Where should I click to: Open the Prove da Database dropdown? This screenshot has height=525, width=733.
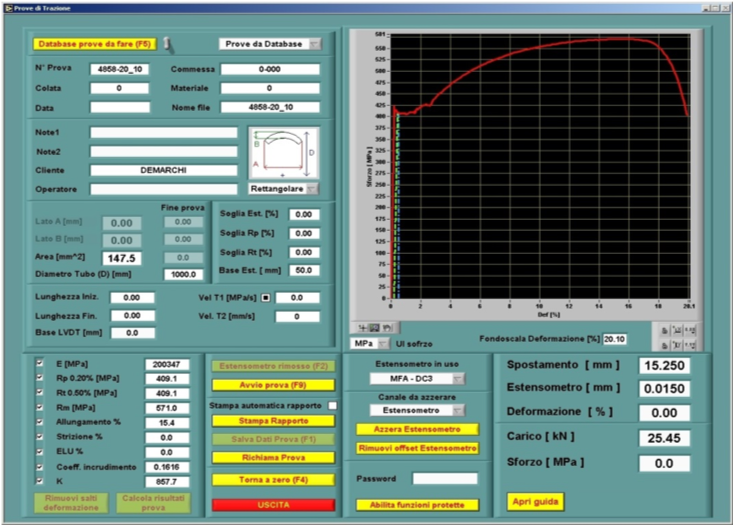tap(270, 44)
